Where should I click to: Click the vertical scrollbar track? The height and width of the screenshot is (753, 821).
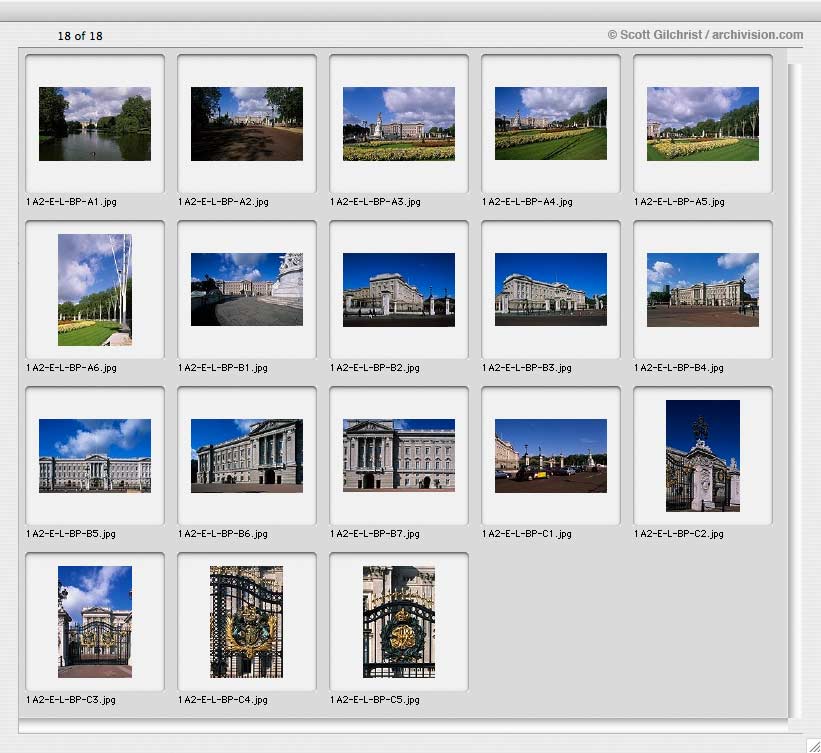(794, 390)
